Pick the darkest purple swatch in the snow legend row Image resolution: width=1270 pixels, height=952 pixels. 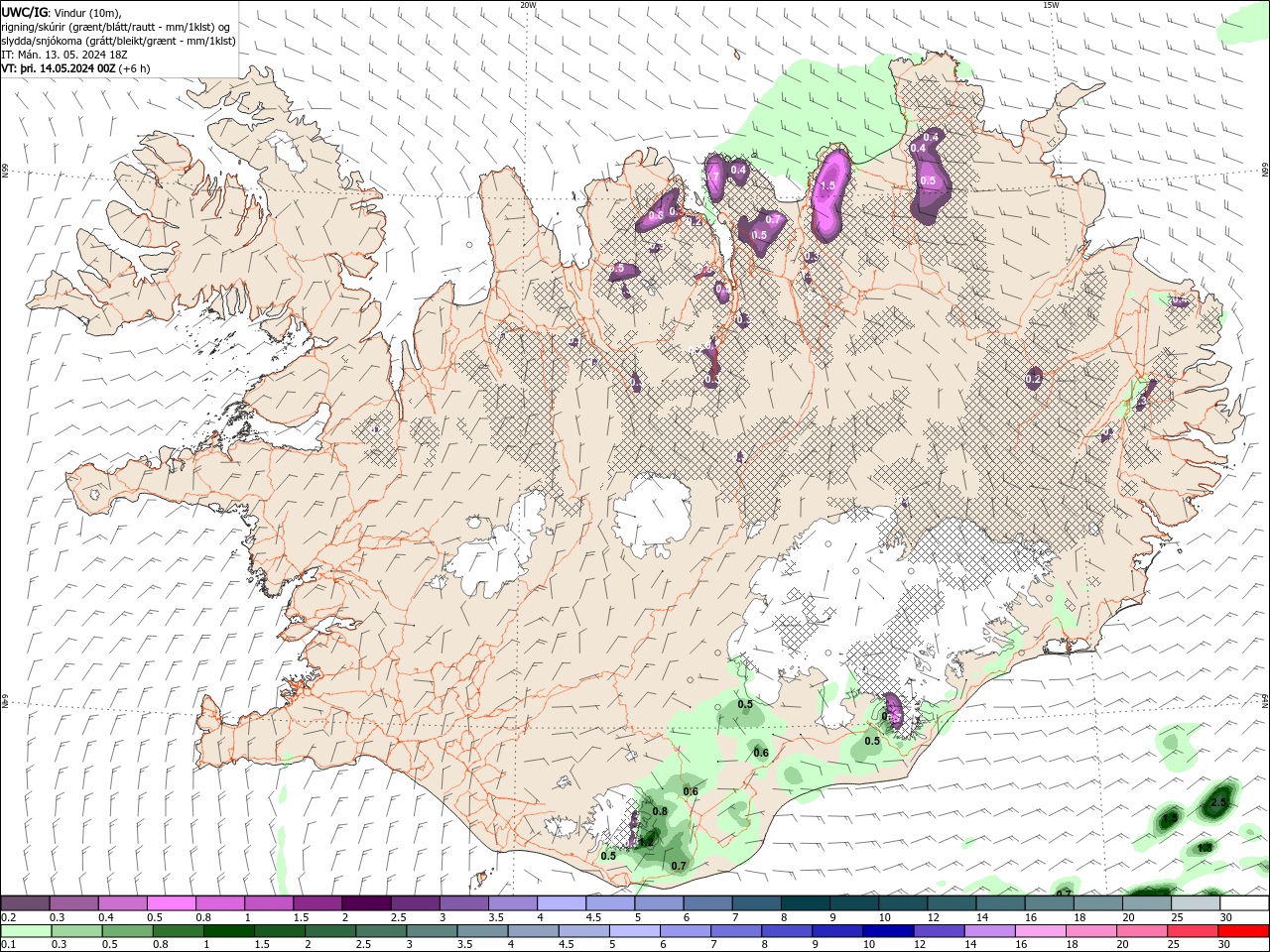365,903
